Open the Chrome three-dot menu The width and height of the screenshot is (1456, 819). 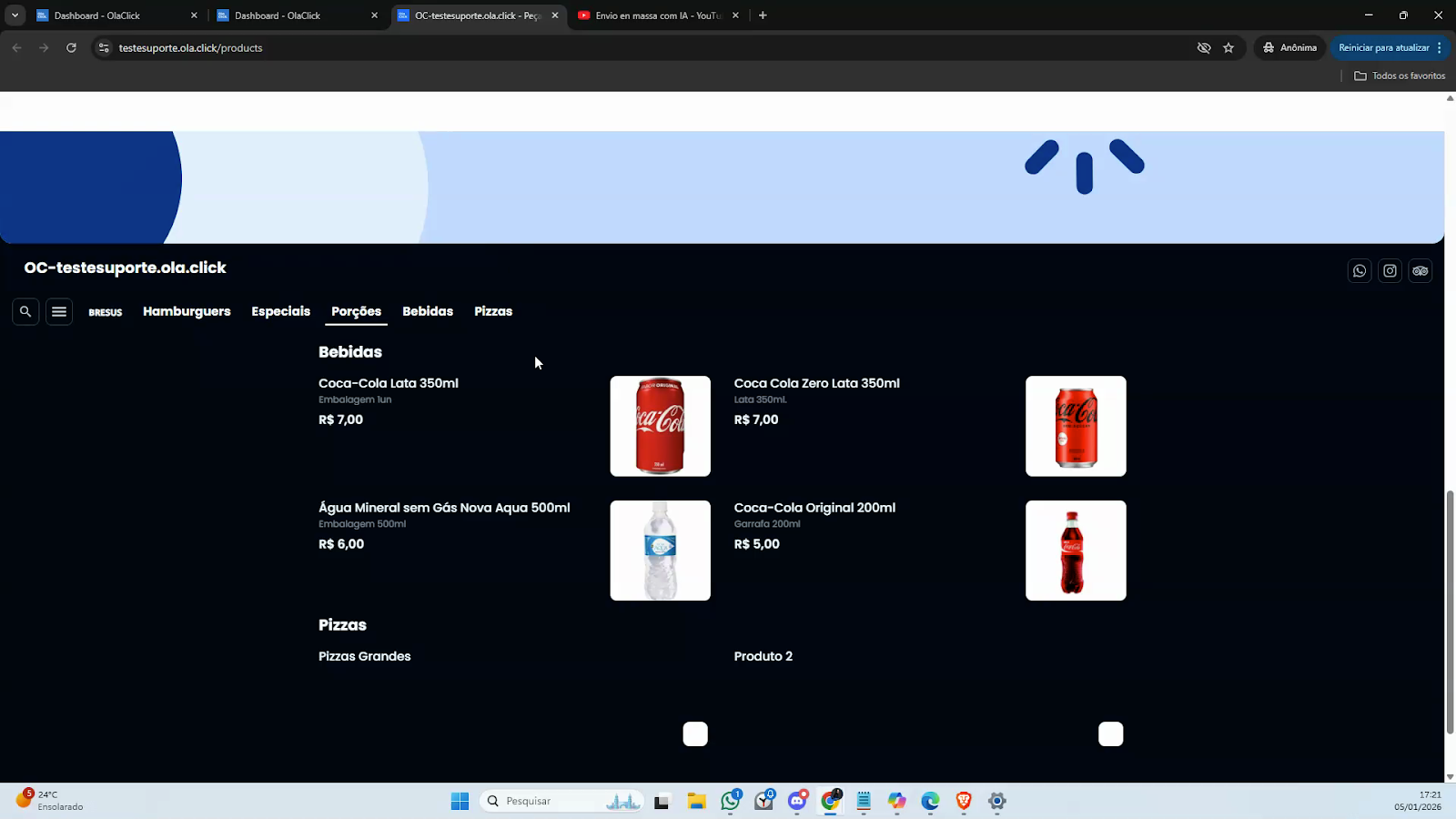[1440, 48]
